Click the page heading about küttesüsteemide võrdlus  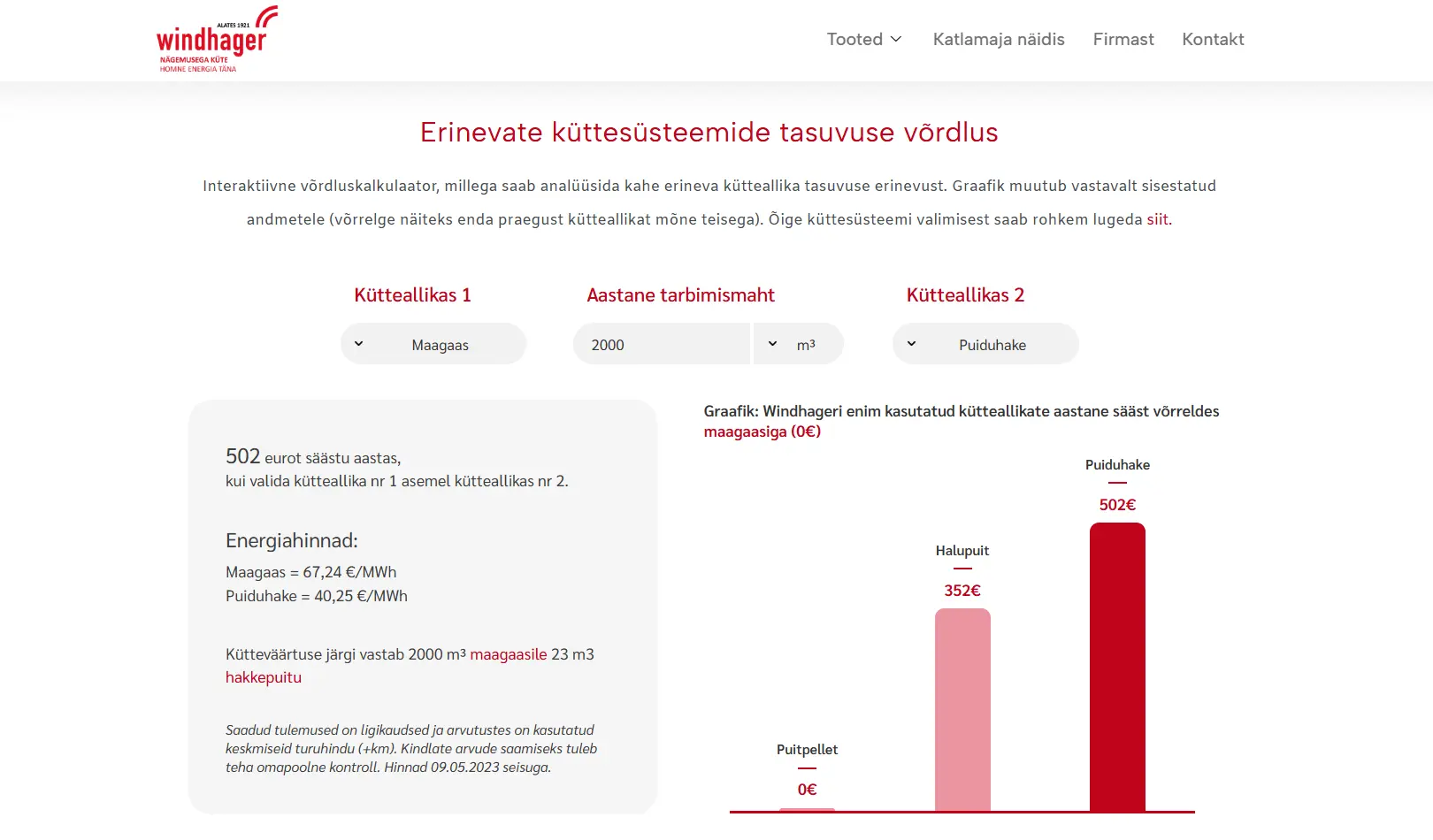[709, 133]
